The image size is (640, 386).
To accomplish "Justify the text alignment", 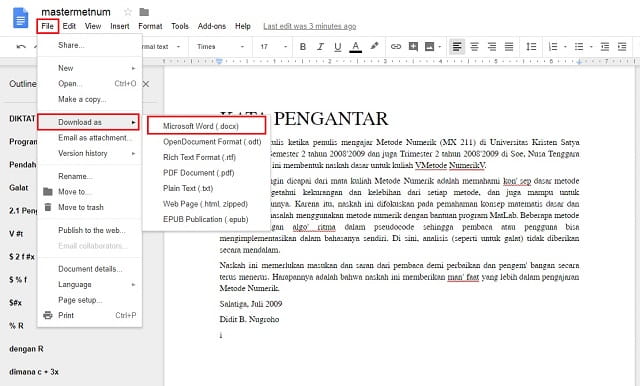I will click(x=509, y=47).
